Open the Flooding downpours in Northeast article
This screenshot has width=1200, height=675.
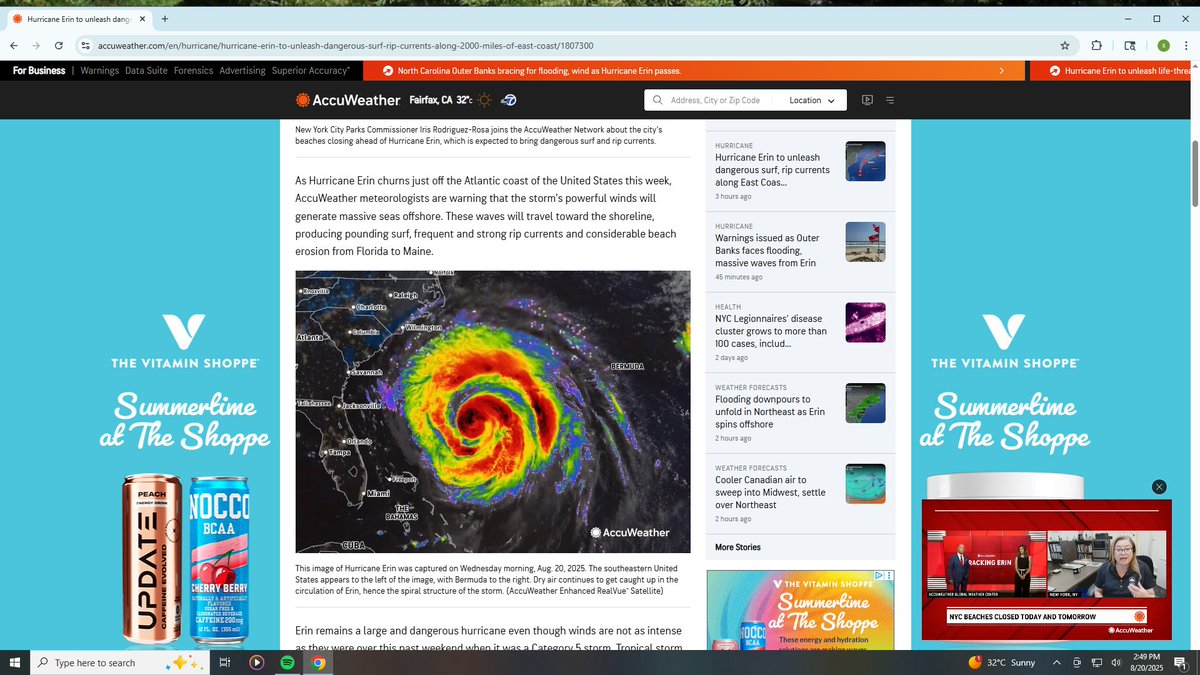tap(770, 412)
